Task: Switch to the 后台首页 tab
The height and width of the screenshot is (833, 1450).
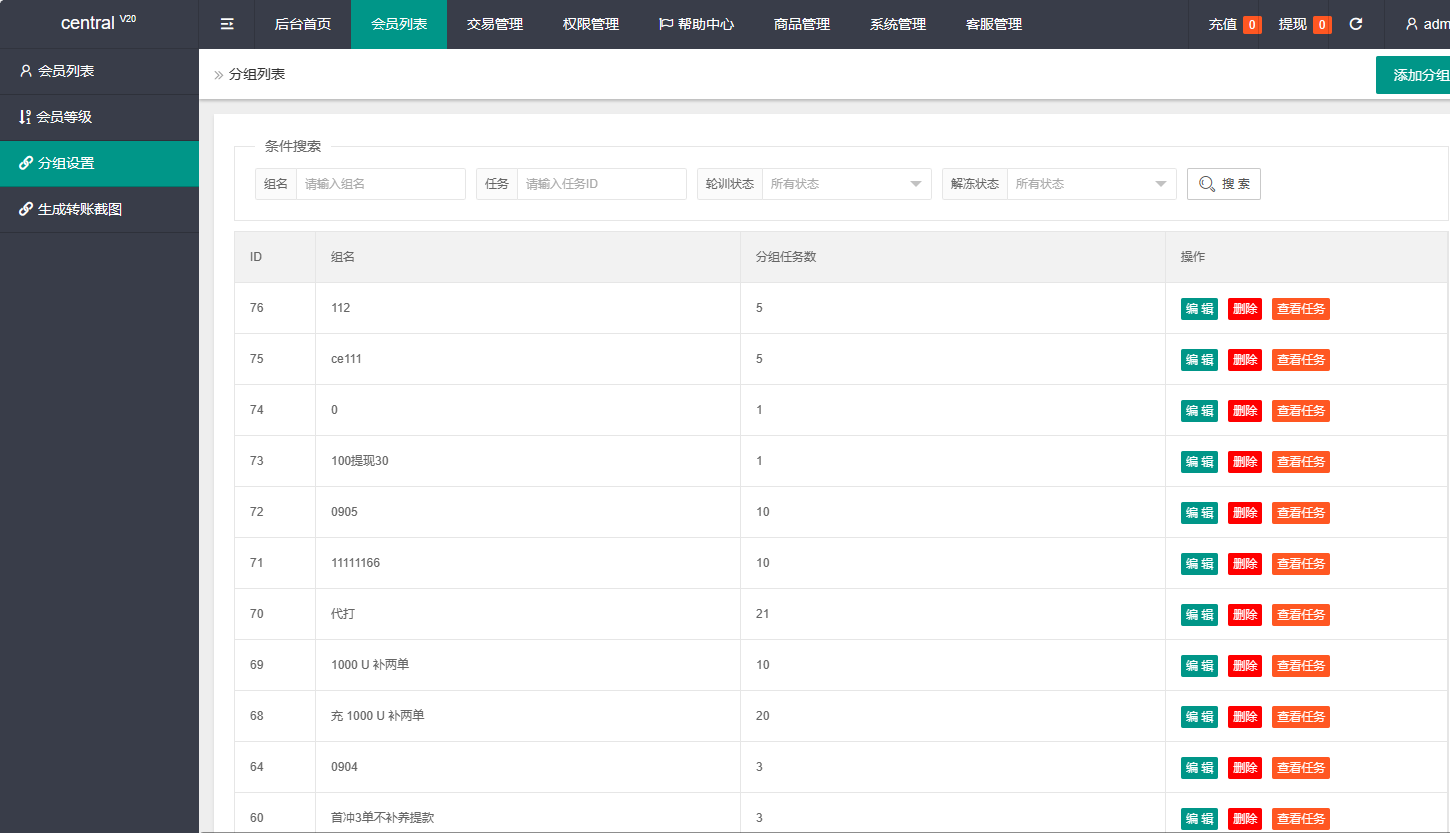Action: click(303, 24)
